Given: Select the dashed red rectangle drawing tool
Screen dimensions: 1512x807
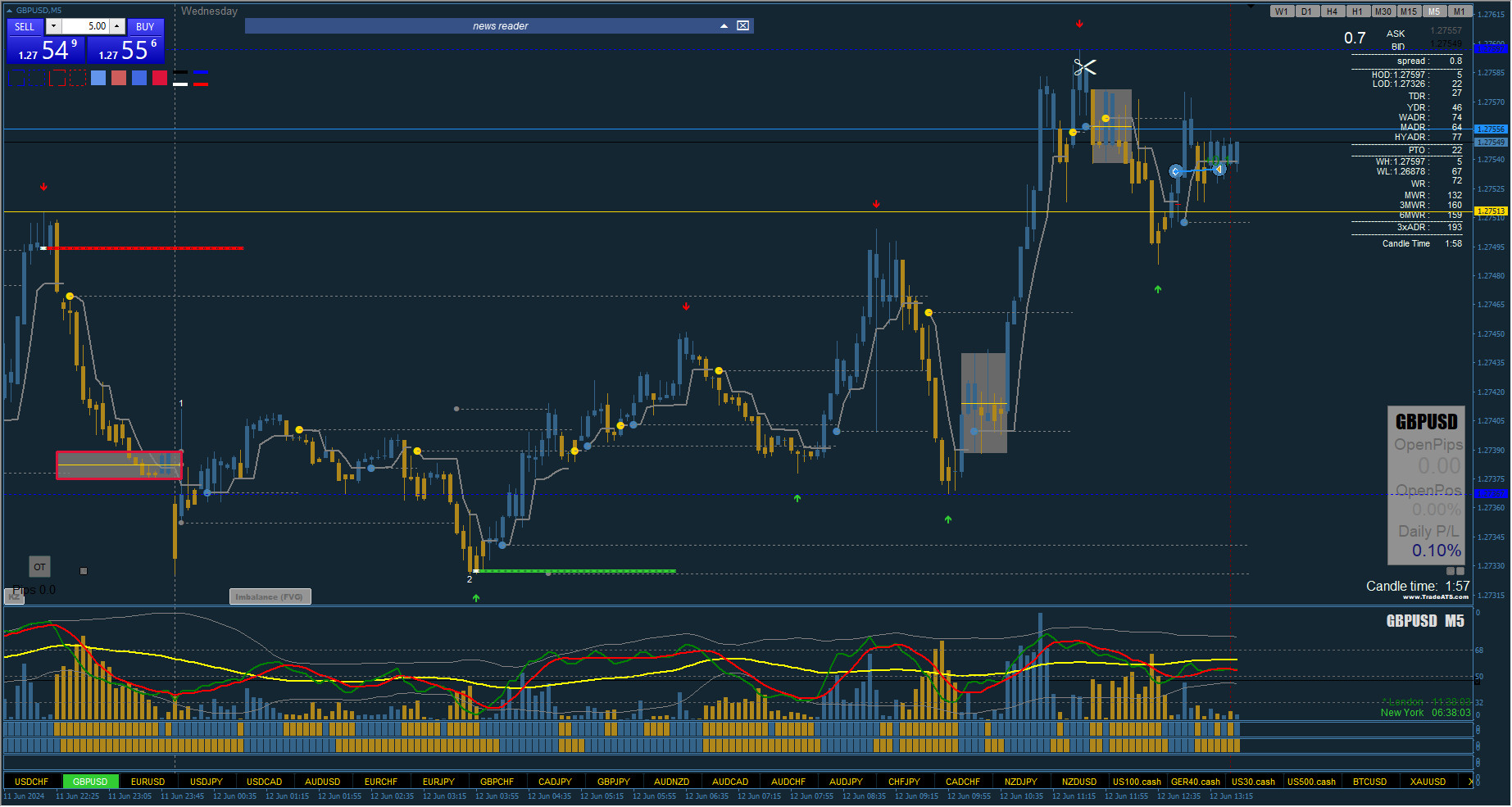Looking at the screenshot, I should click(x=78, y=78).
